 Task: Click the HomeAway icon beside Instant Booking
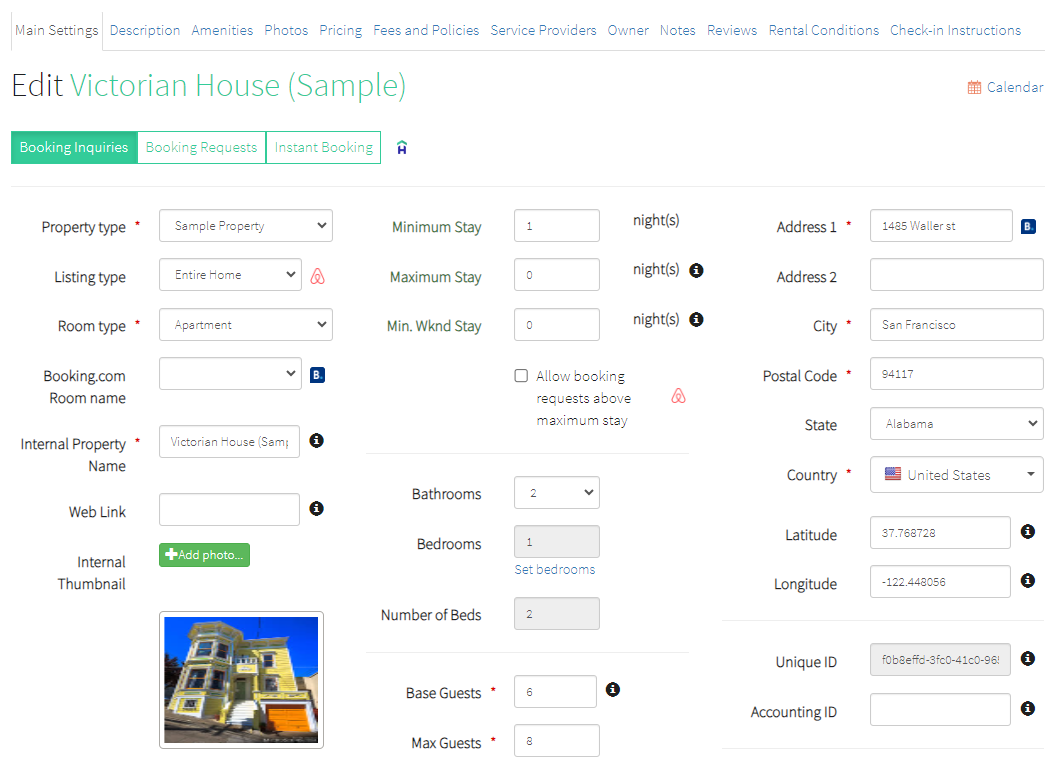pos(402,148)
